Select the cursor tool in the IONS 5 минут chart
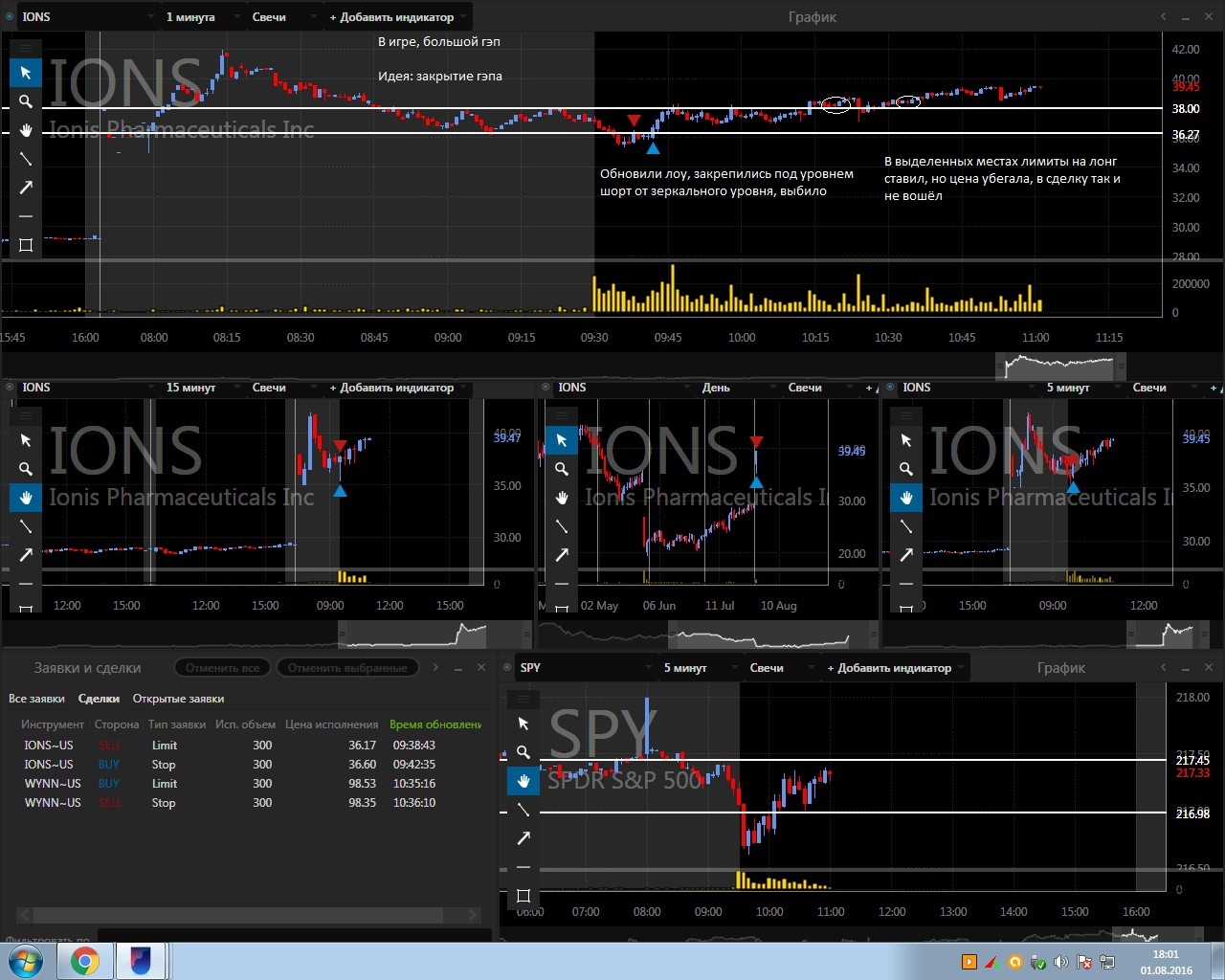This screenshot has height=980, width=1225. click(x=906, y=440)
